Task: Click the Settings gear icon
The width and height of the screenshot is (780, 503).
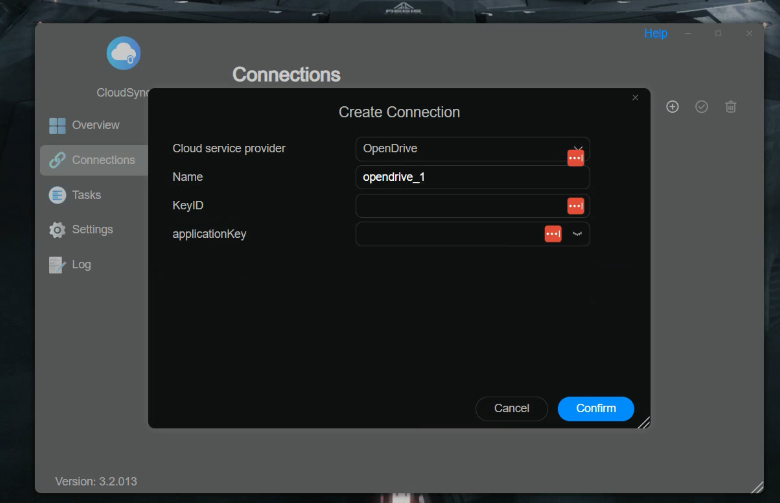Action: point(57,230)
